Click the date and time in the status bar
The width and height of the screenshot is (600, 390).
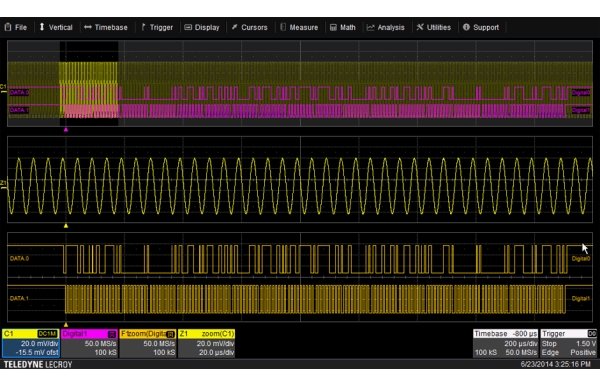(556, 364)
